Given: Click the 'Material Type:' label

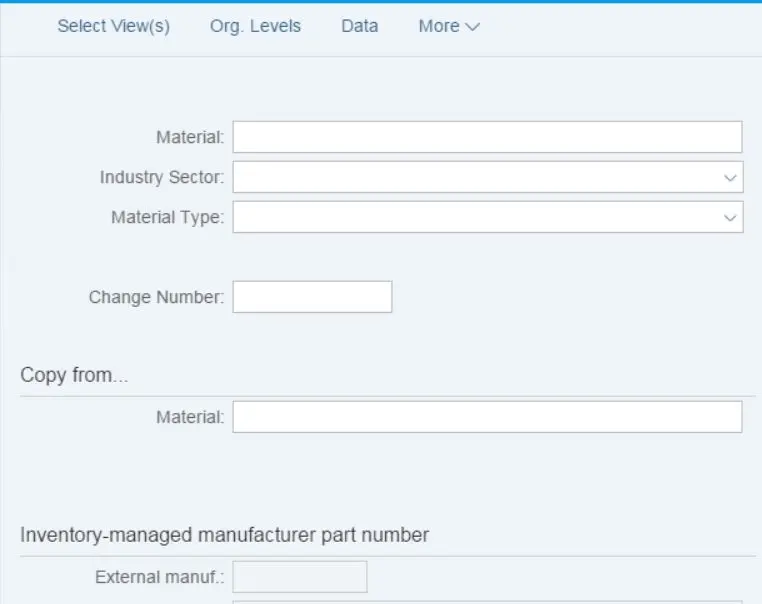Looking at the screenshot, I should click(168, 217).
